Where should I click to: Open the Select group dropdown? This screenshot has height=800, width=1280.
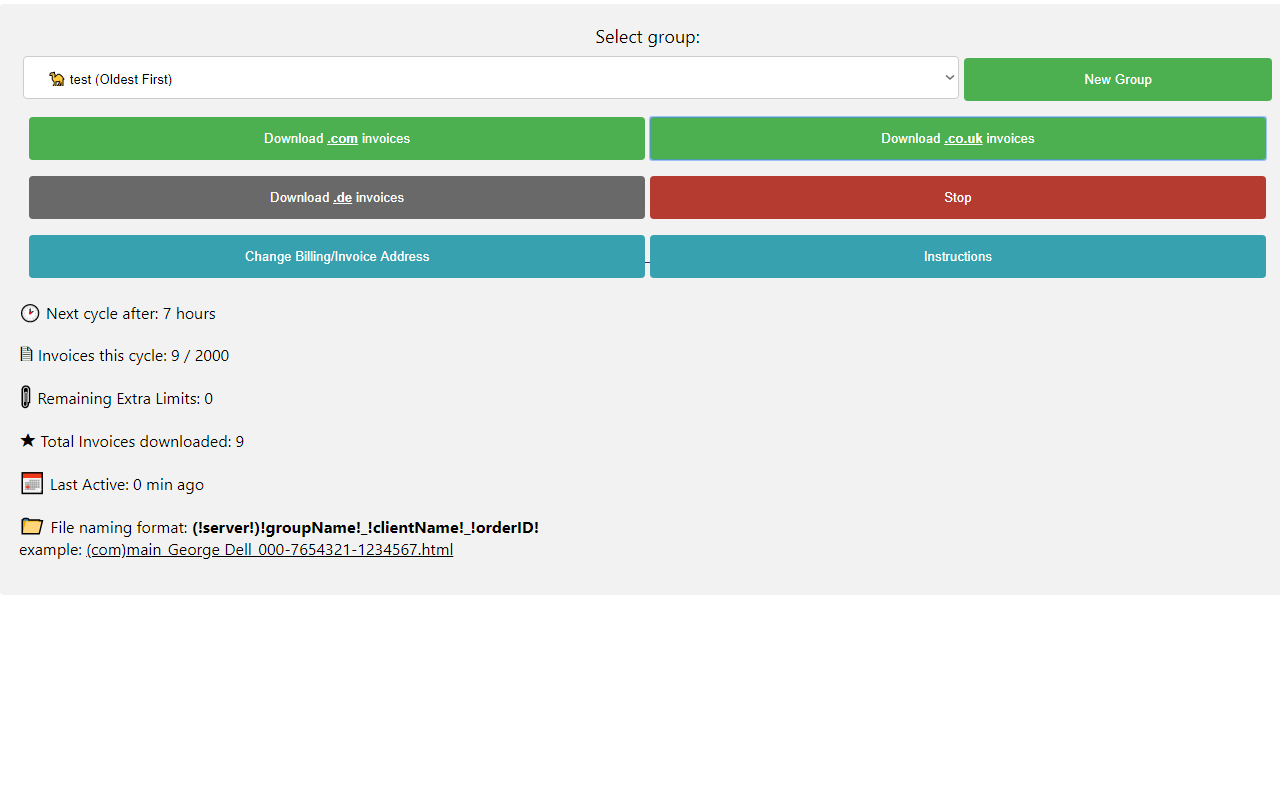point(491,78)
